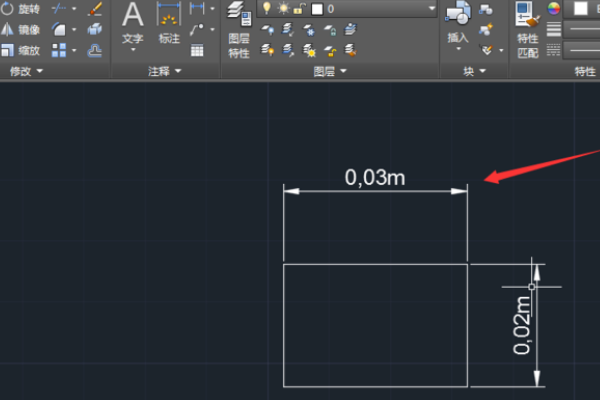This screenshot has height=400, width=600.
Task: Click the 0,03m horizontal dimension text
Action: (375, 178)
